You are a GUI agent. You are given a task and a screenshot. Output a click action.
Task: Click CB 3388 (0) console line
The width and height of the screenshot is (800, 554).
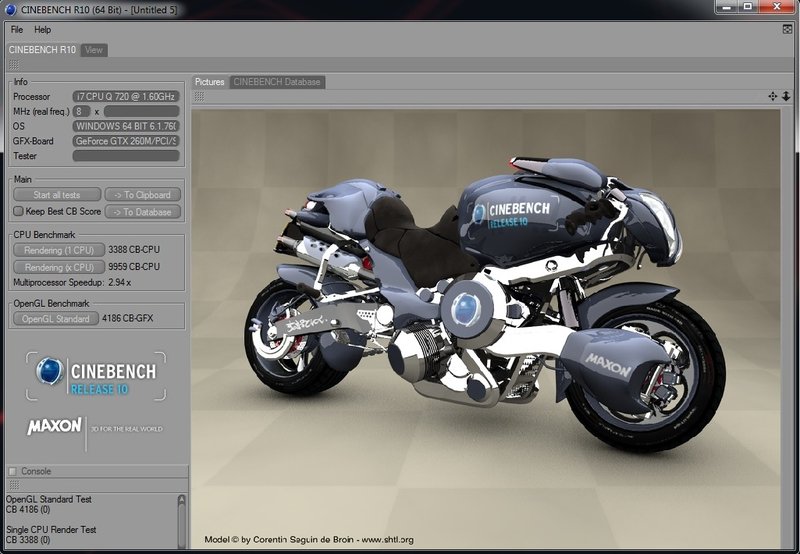click(28, 540)
